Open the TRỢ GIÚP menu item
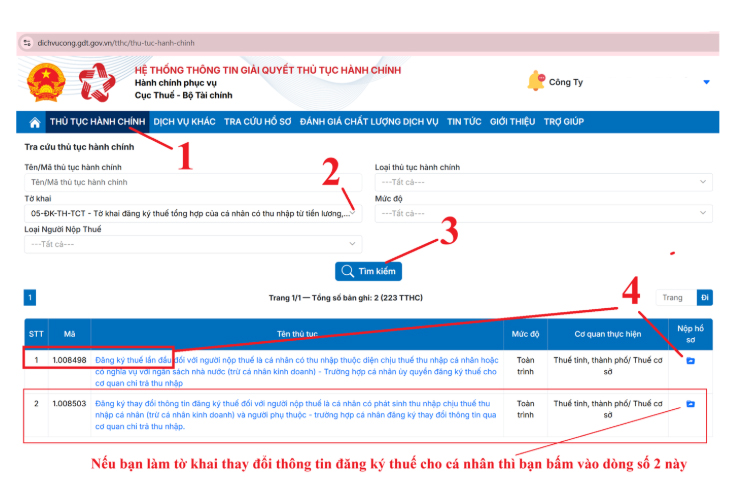 (563, 122)
